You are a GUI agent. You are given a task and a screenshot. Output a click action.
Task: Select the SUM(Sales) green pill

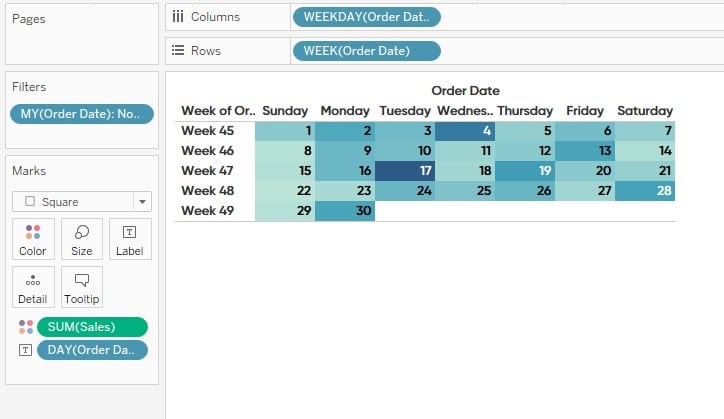click(92, 327)
